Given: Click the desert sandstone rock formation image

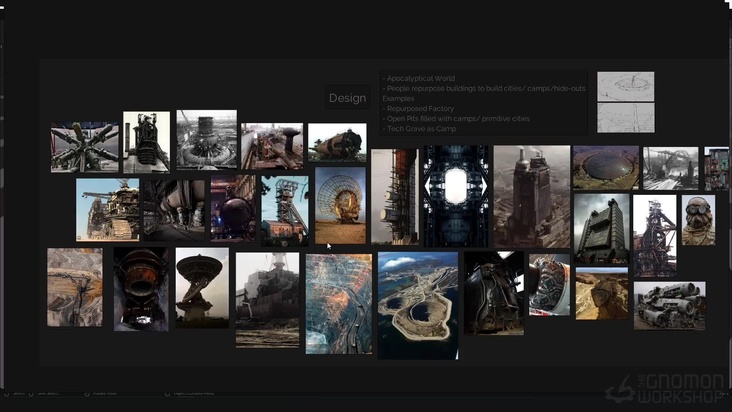Looking at the screenshot, I should tap(601, 293).
